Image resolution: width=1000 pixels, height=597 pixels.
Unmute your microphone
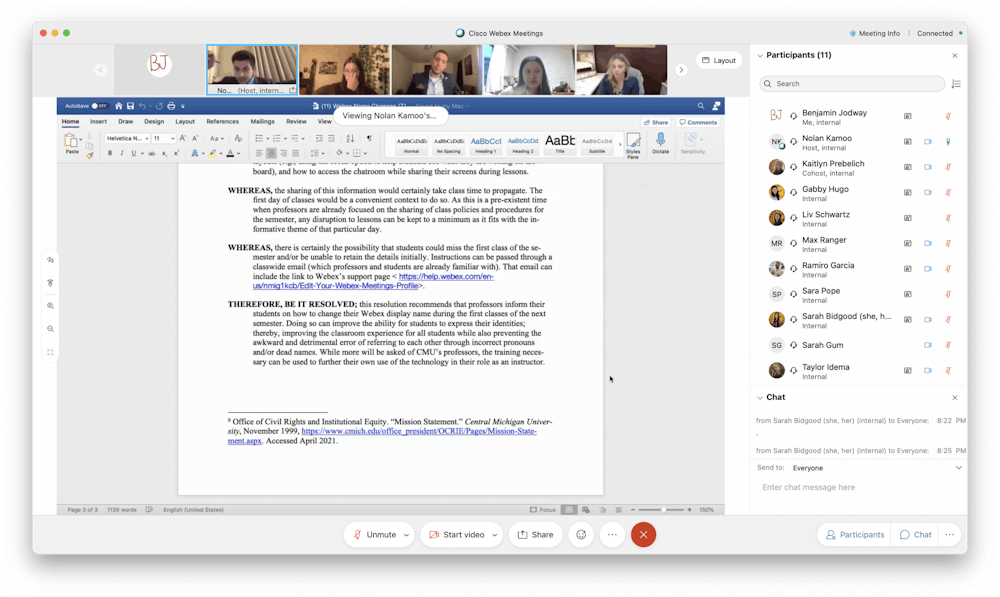[374, 535]
